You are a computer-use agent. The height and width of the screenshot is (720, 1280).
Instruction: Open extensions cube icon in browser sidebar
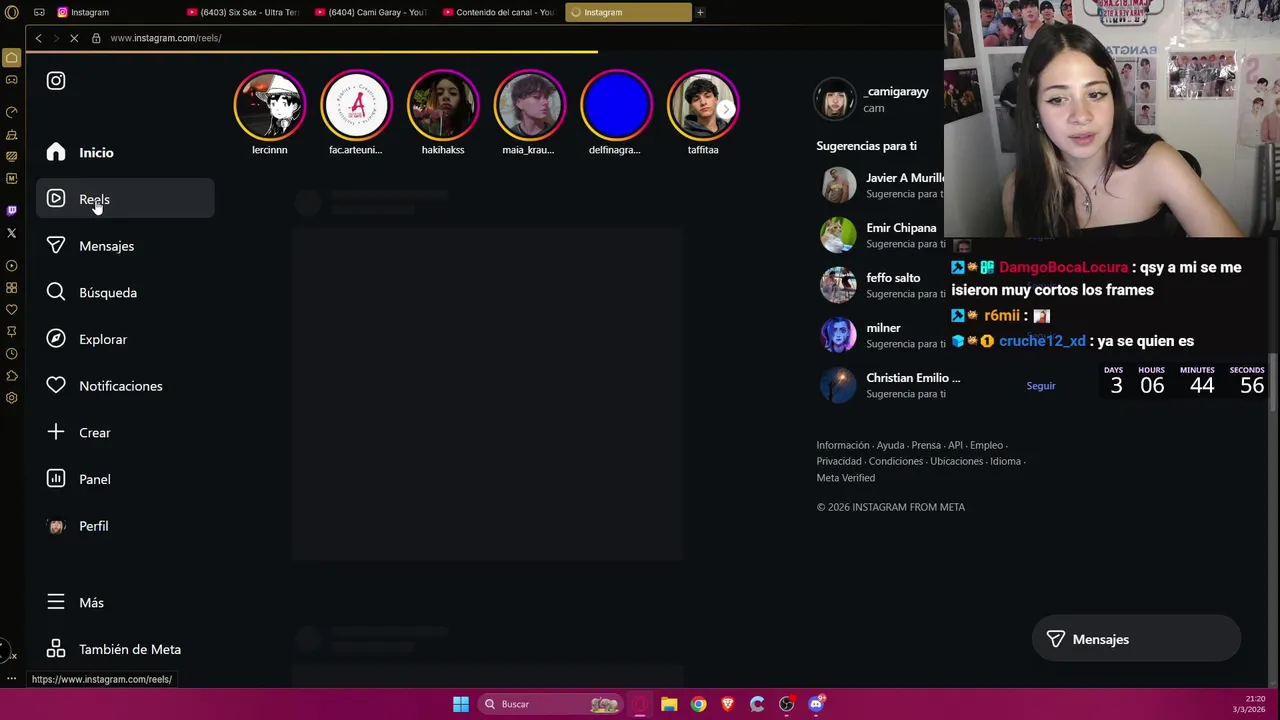[x=12, y=375]
